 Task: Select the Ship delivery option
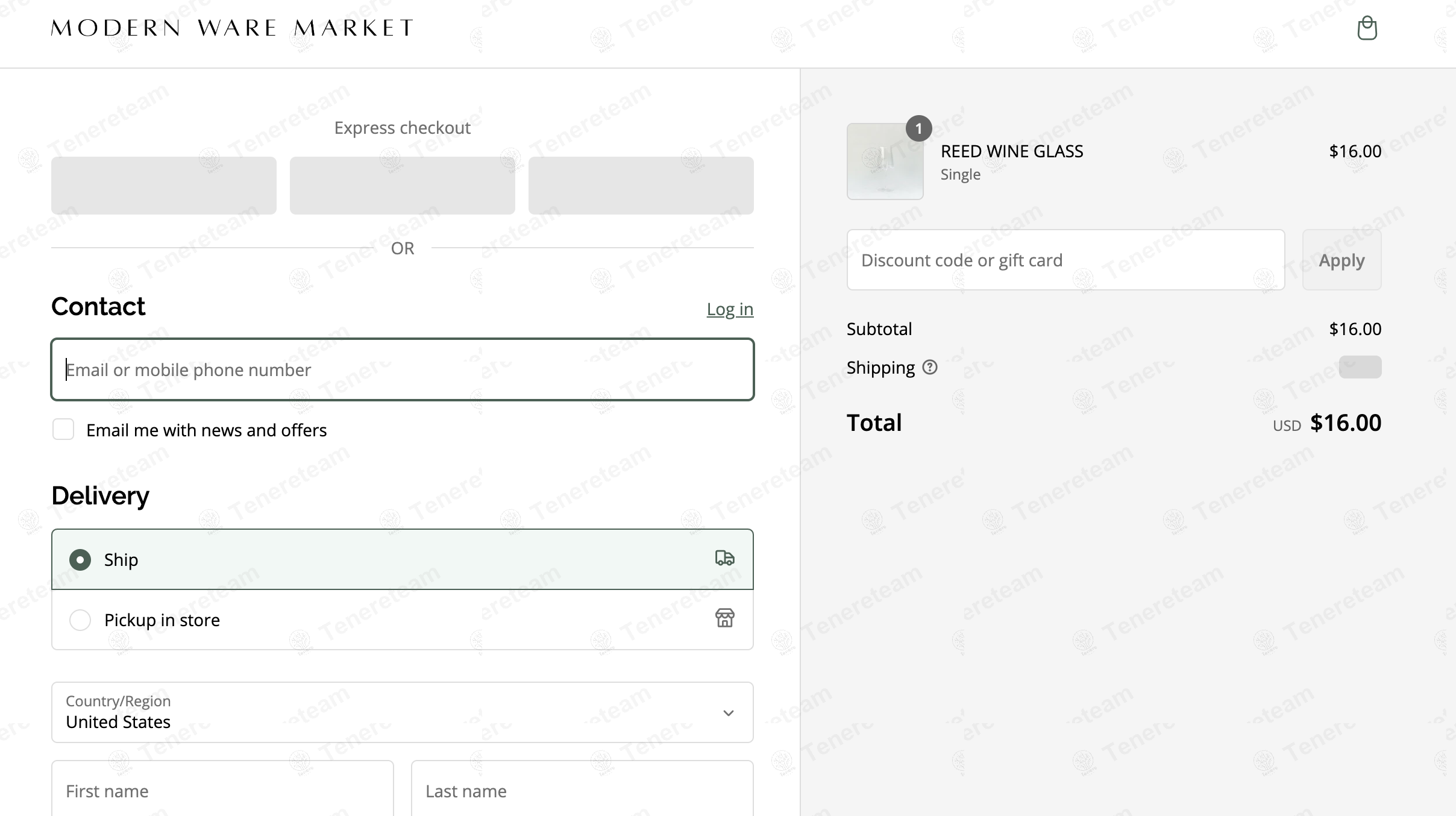click(80, 560)
